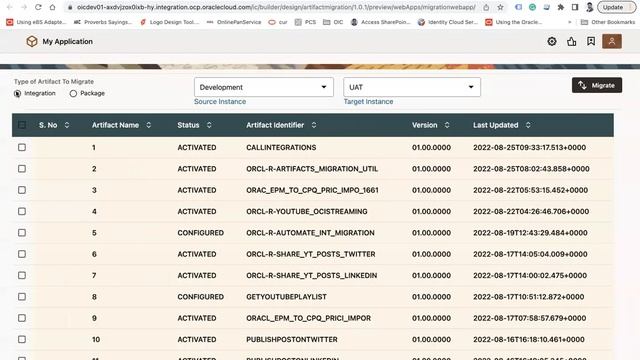Viewport: 640px width, 360px height.
Task: Select the Package radio button
Action: [x=73, y=93]
